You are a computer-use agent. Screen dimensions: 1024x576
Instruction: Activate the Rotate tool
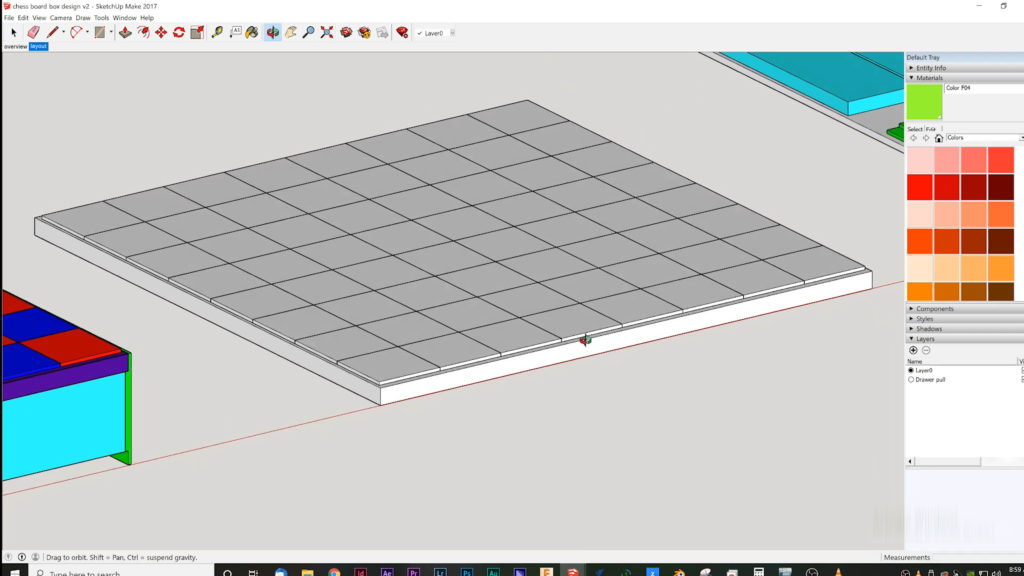click(178, 33)
